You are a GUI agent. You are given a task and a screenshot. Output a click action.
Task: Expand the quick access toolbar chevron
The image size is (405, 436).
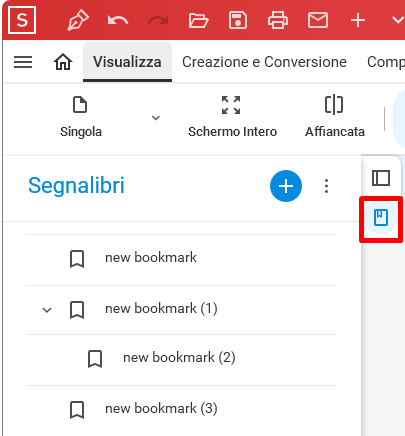[x=398, y=20]
